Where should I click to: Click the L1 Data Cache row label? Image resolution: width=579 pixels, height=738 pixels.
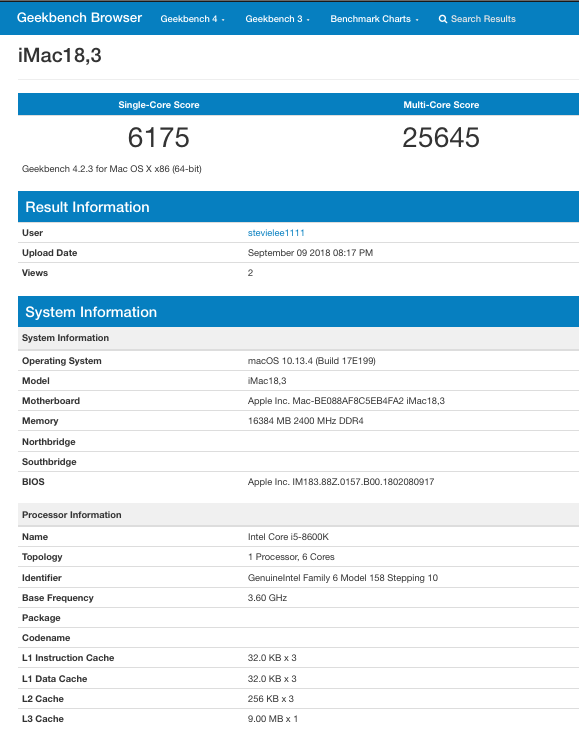tap(55, 679)
